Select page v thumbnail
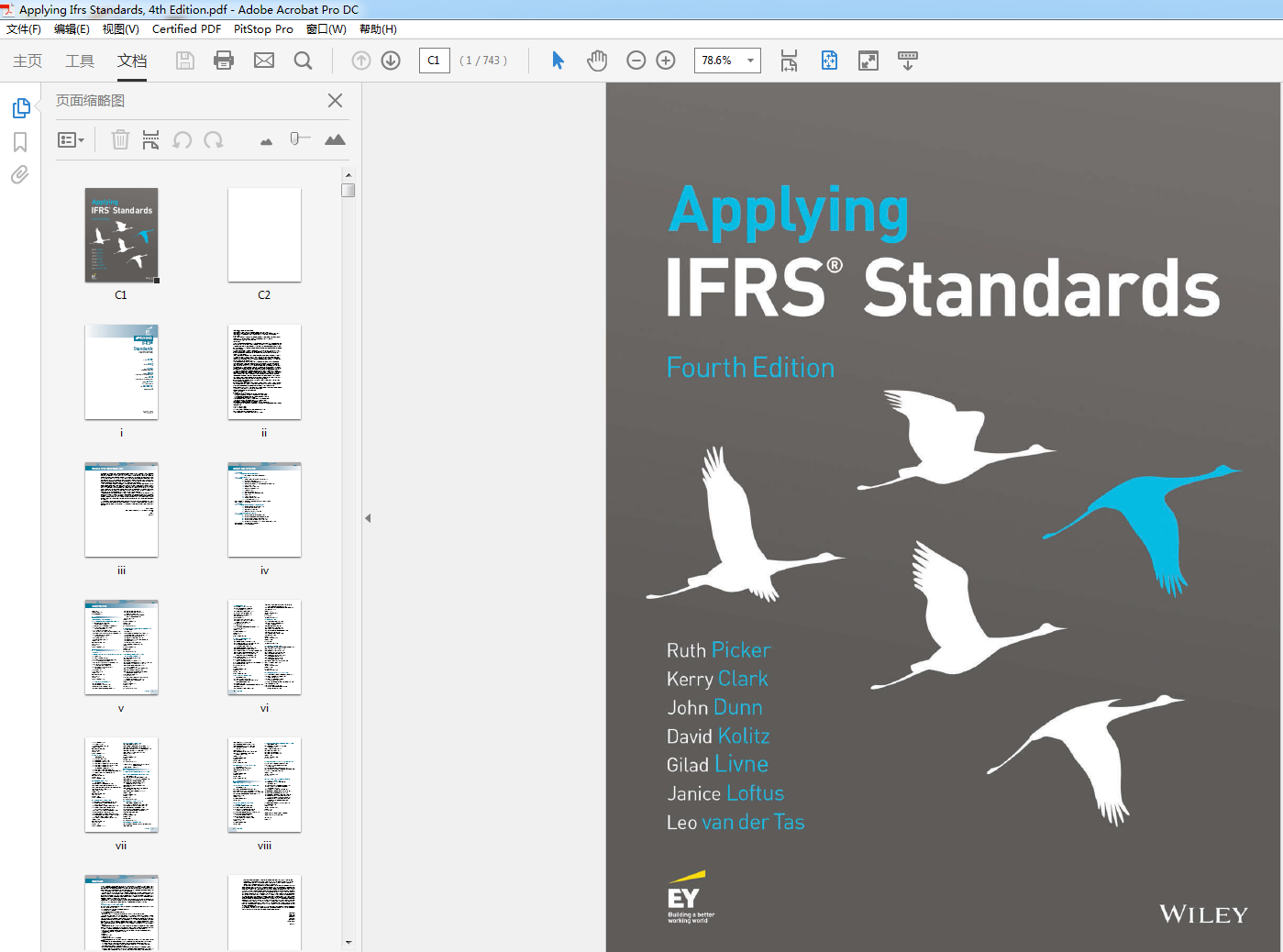 [x=121, y=648]
